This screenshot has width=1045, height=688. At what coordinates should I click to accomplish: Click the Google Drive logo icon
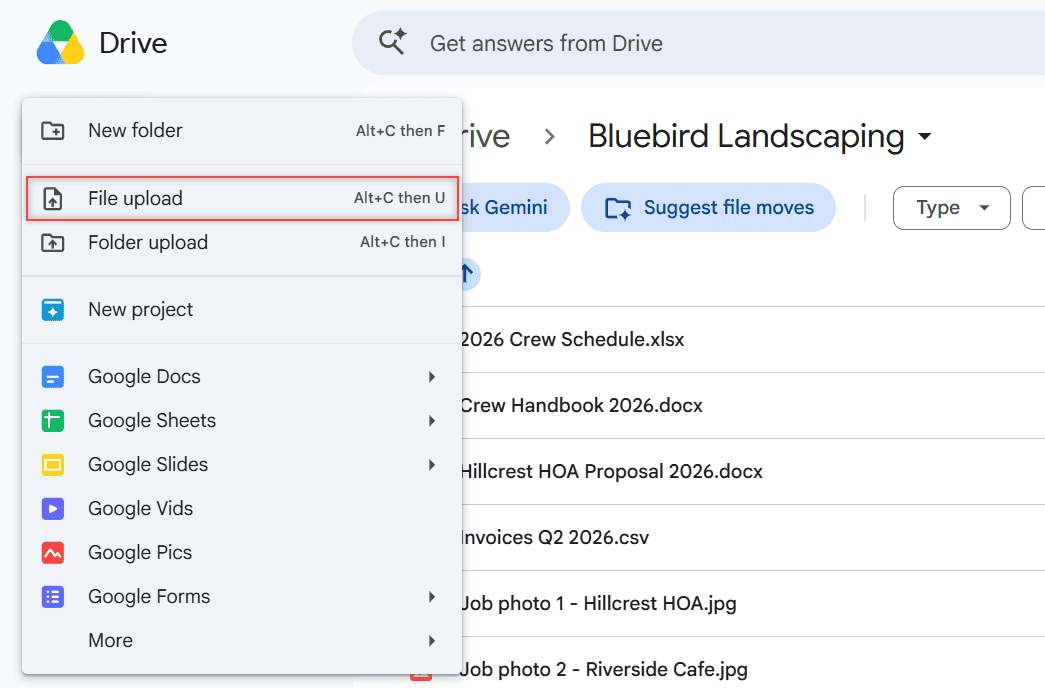tap(60, 43)
